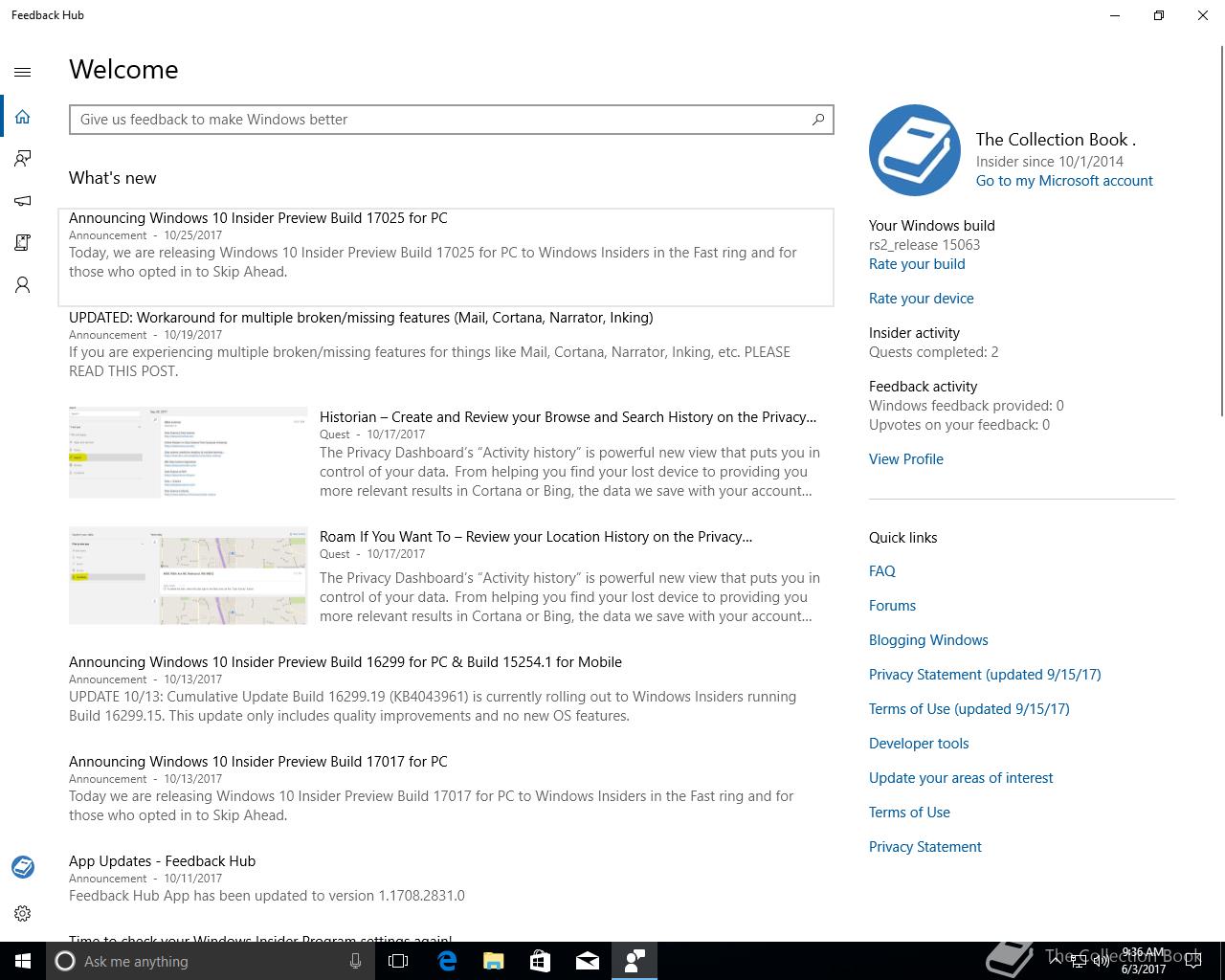Select the Feedback Hub taskbar icon

(x=634, y=961)
